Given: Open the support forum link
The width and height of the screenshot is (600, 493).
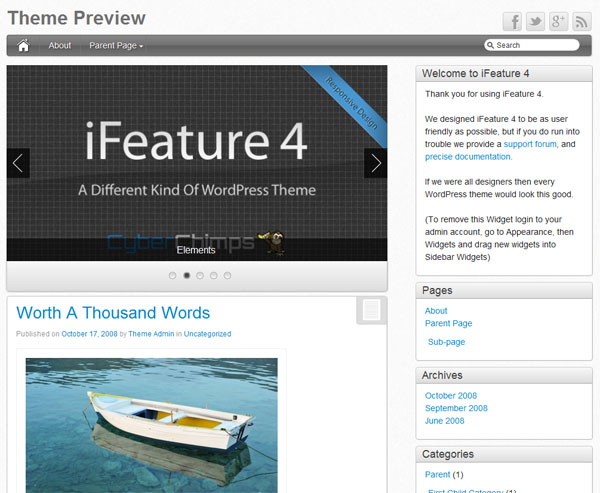Looking at the screenshot, I should tap(530, 144).
